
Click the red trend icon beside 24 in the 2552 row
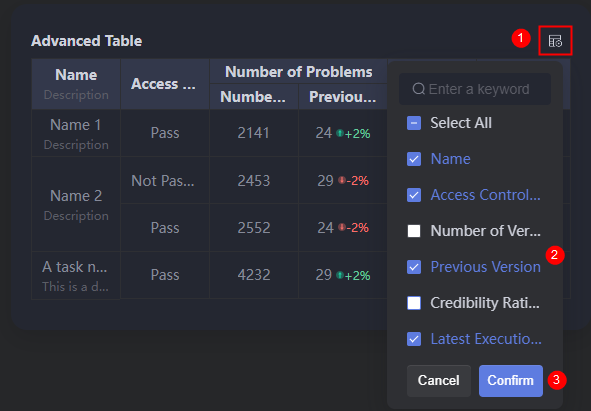pos(341,227)
